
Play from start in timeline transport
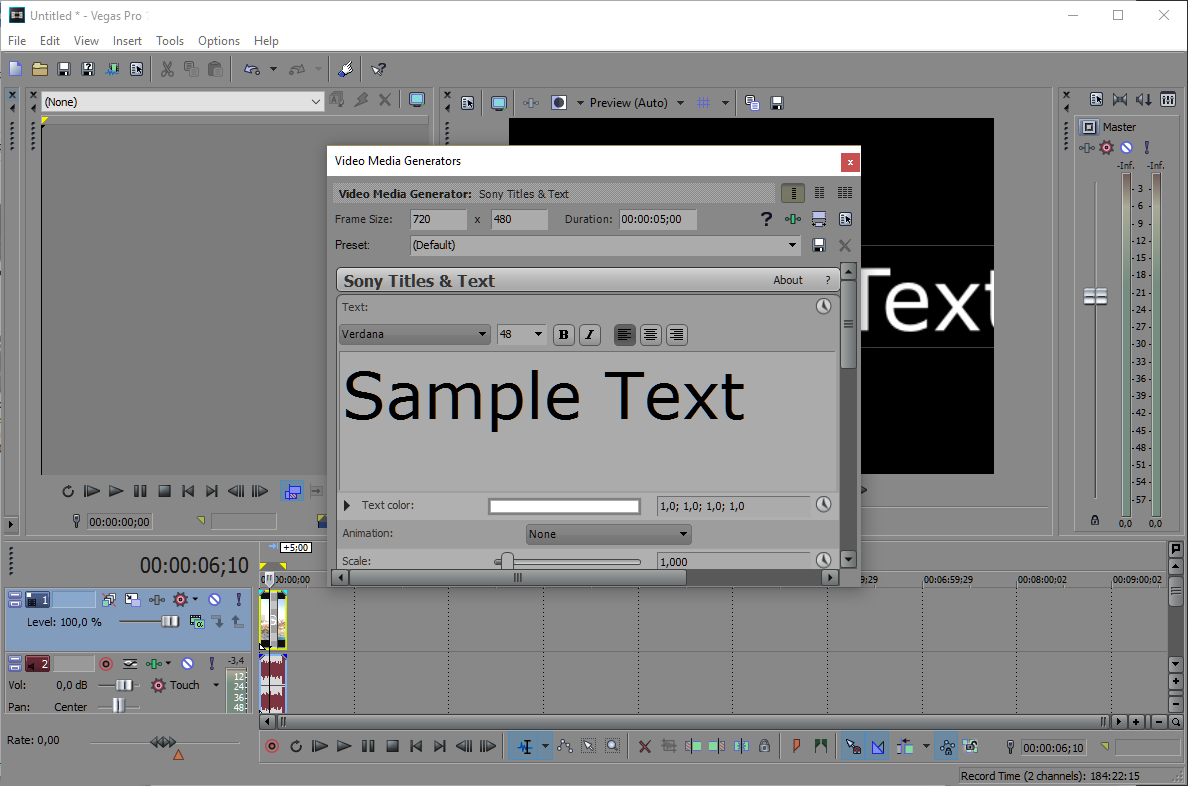pos(320,747)
